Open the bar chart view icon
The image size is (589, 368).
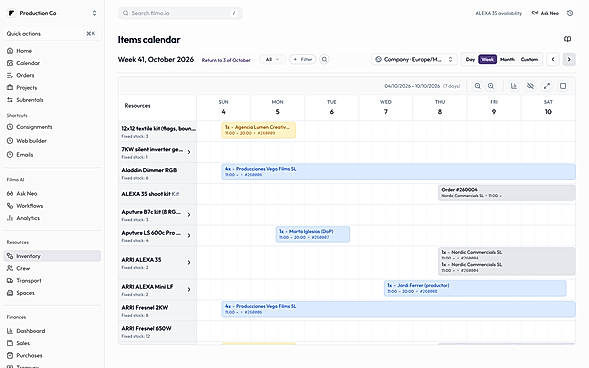pyautogui.click(x=513, y=86)
